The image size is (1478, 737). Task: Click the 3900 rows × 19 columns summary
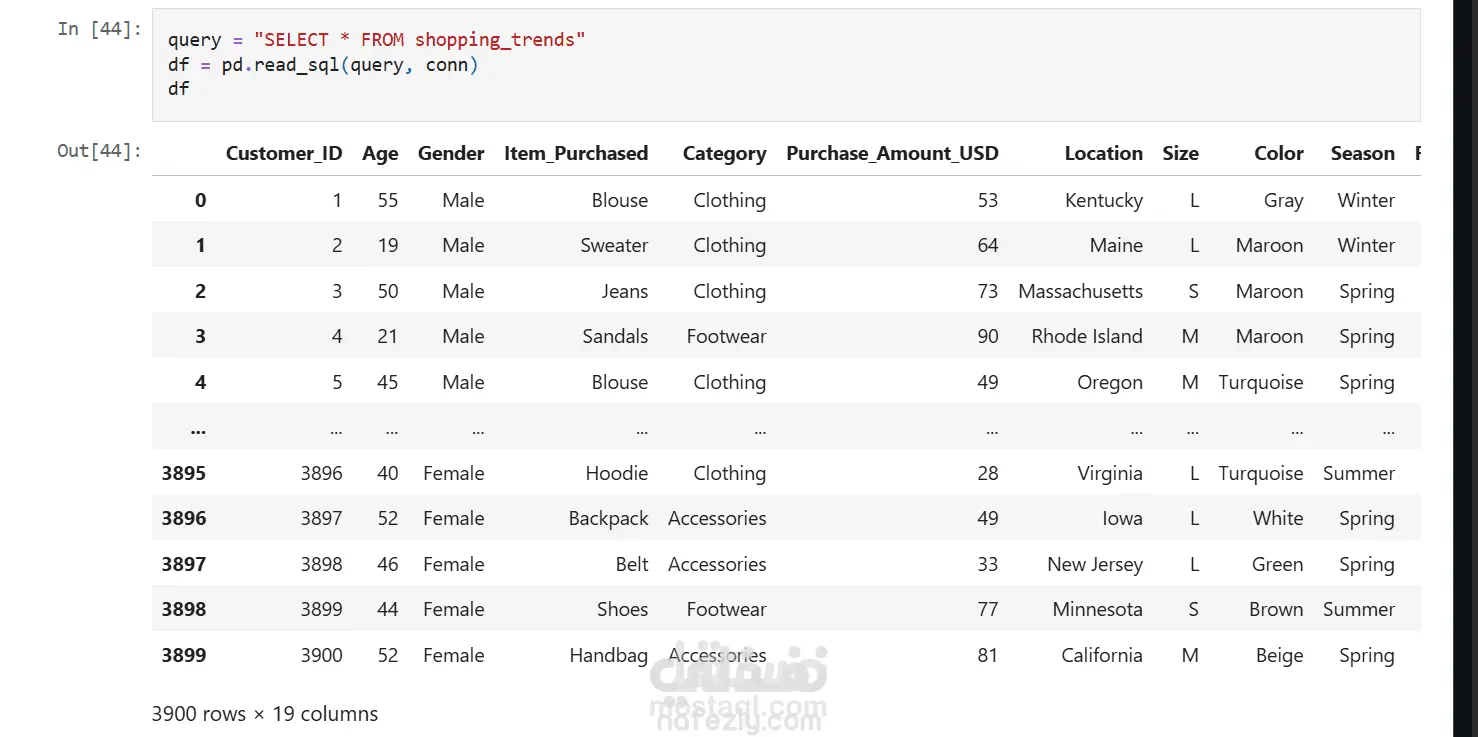pos(265,714)
